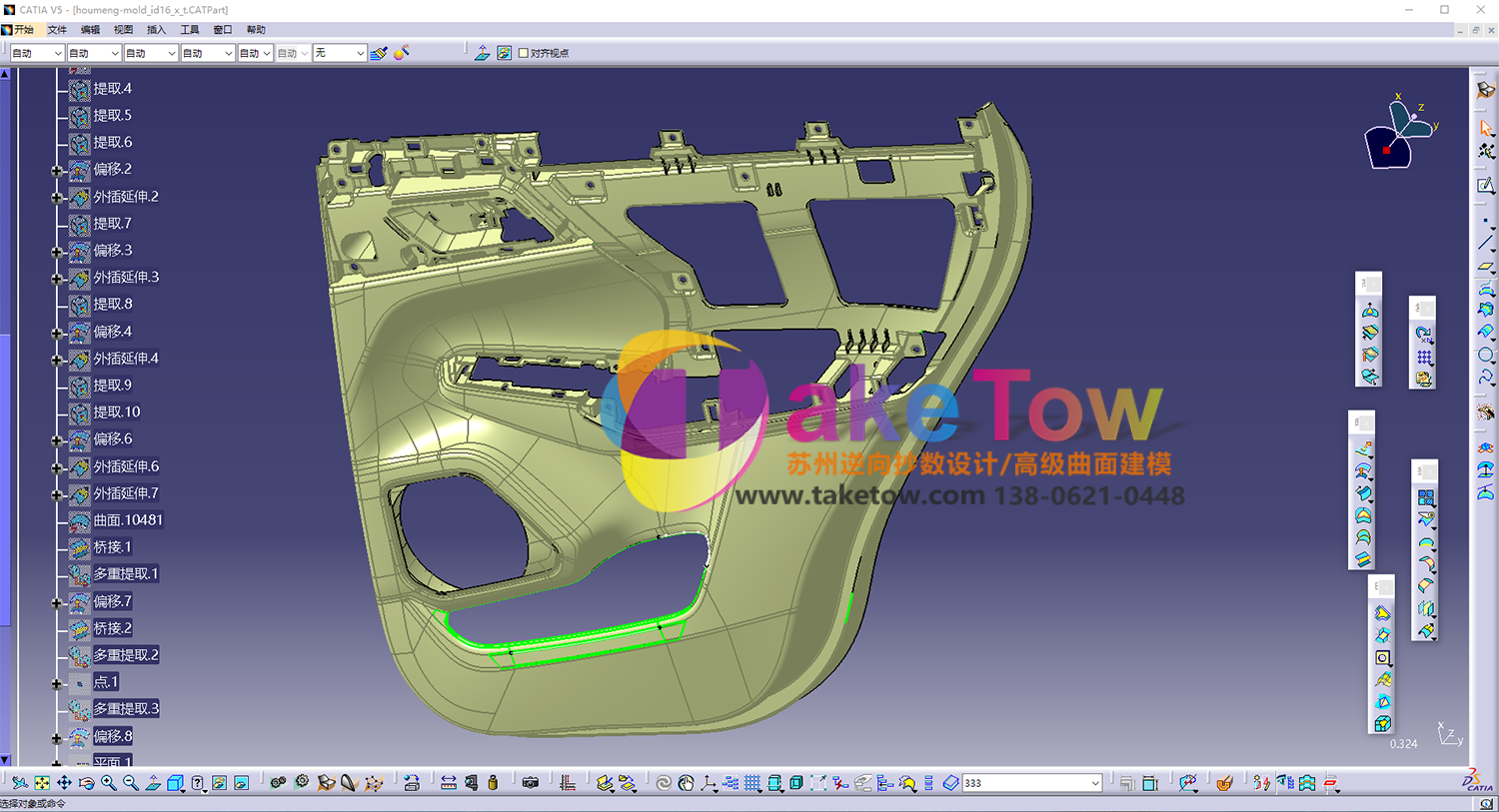Click the Fit All In view icon
Screen dimensions: 1499x812
[x=42, y=783]
